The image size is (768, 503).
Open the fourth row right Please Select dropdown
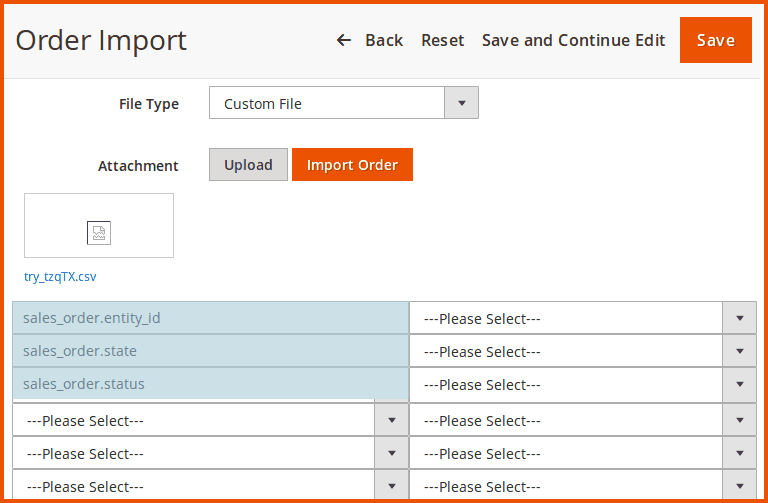point(583,420)
